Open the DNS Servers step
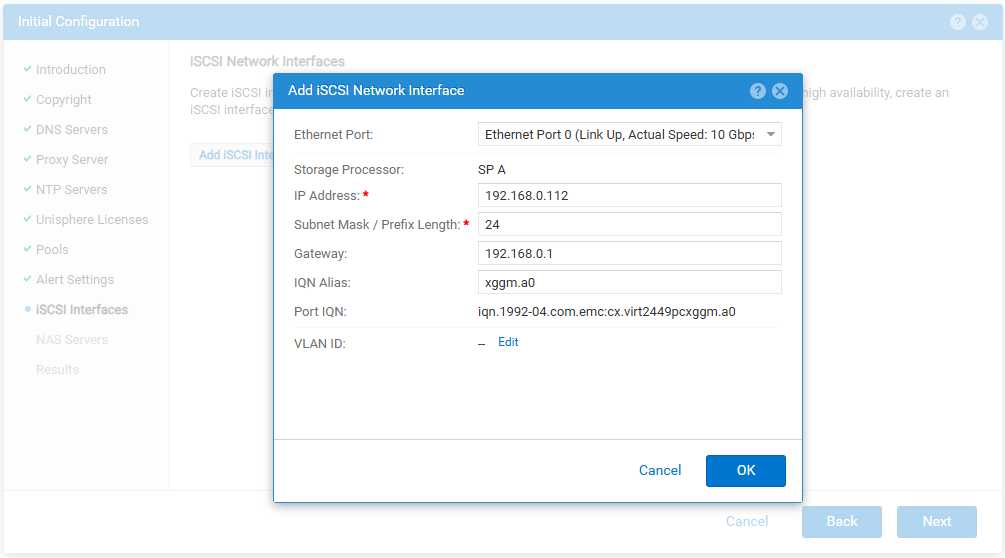1005x558 pixels. (x=71, y=130)
